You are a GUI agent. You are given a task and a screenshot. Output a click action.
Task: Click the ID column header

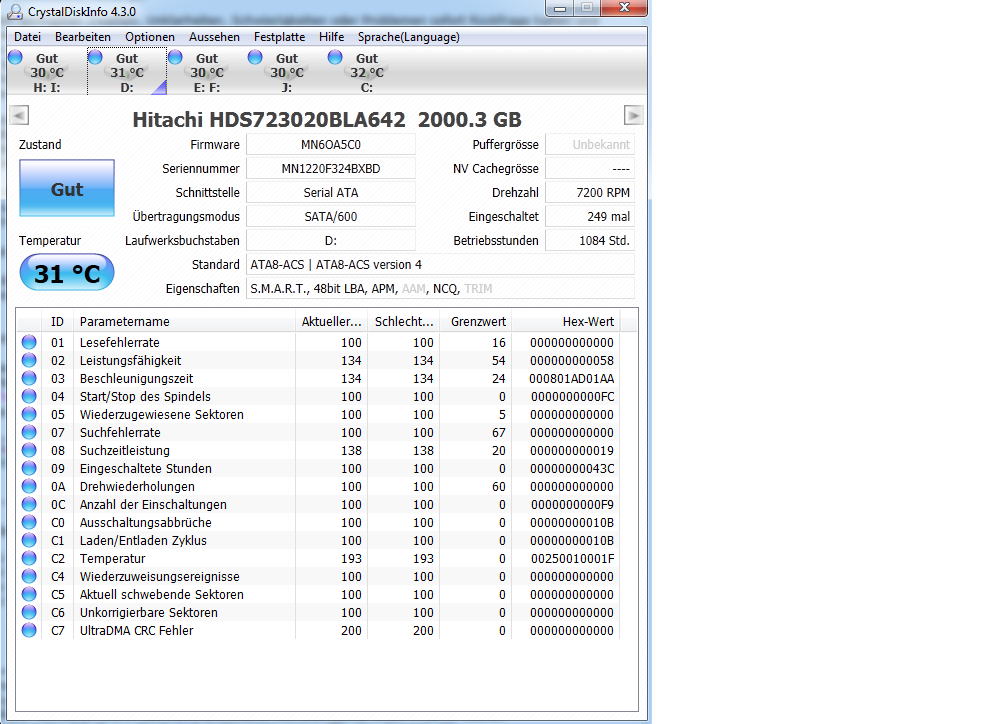(x=58, y=321)
